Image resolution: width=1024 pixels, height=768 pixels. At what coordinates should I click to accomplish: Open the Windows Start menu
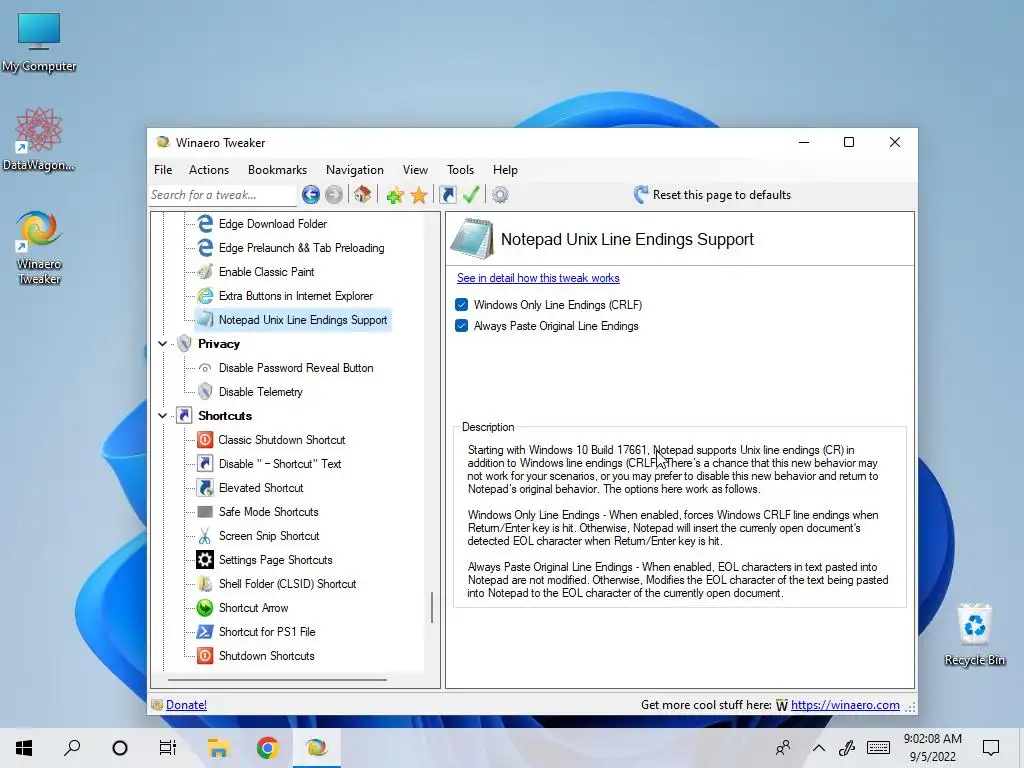[x=24, y=748]
